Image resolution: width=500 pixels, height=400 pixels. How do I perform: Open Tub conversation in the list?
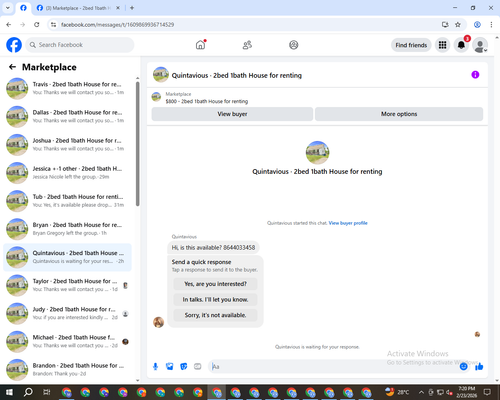pyautogui.click(x=67, y=201)
